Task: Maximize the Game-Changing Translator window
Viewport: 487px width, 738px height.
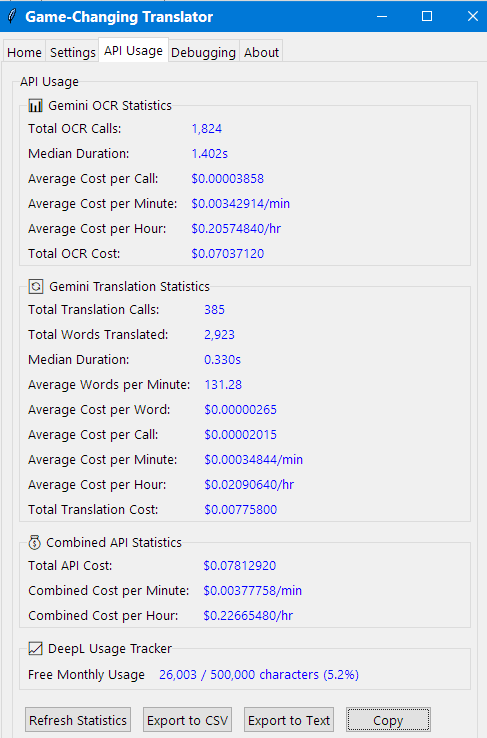Action: pyautogui.click(x=427, y=16)
